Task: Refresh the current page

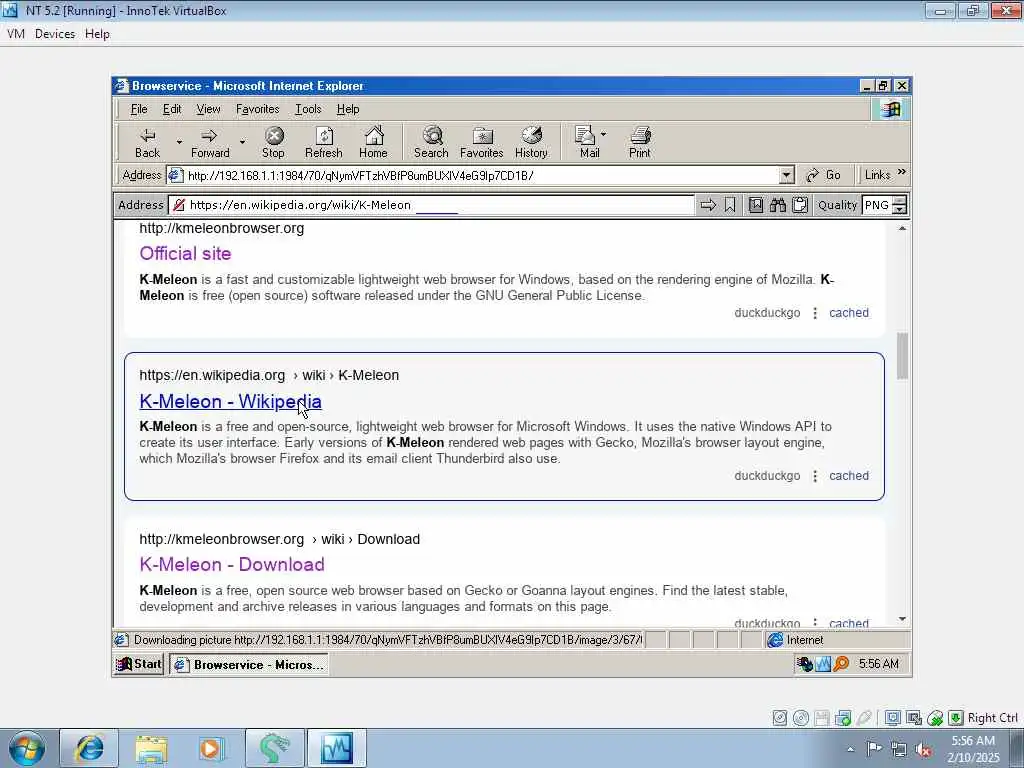Action: pos(324,142)
